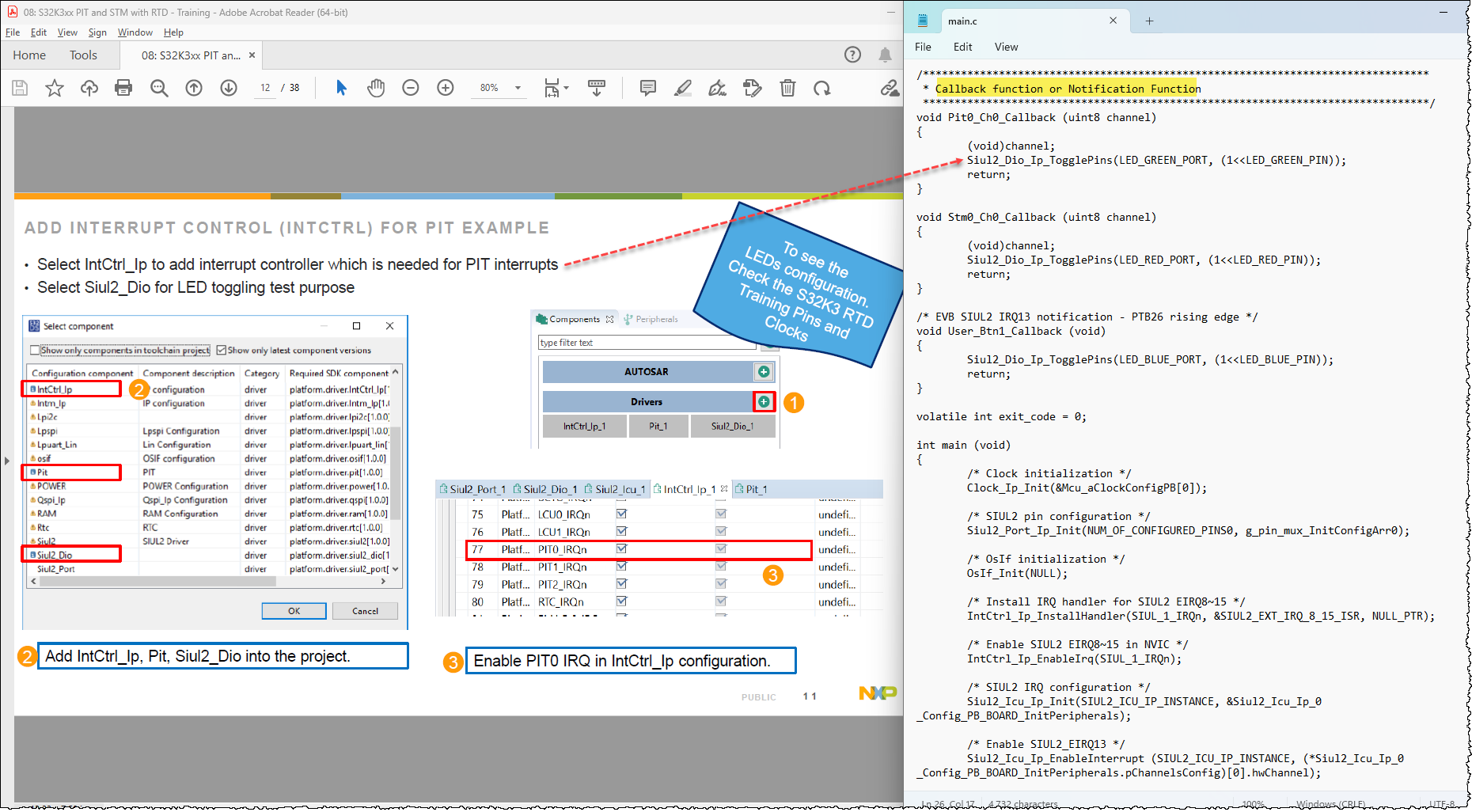Star this PDF as a favorite
The width and height of the screenshot is (1472, 812).
[x=55, y=88]
